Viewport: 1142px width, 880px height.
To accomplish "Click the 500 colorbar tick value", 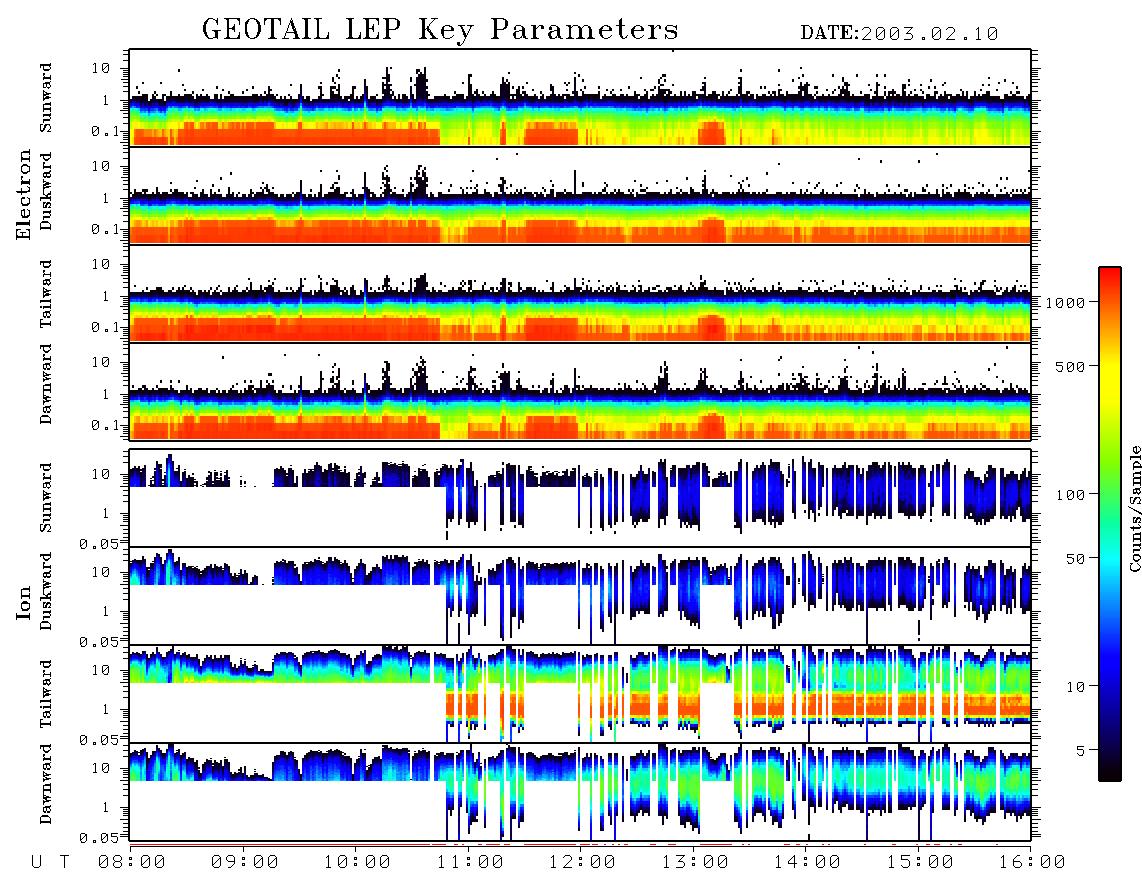I will pos(1070,366).
